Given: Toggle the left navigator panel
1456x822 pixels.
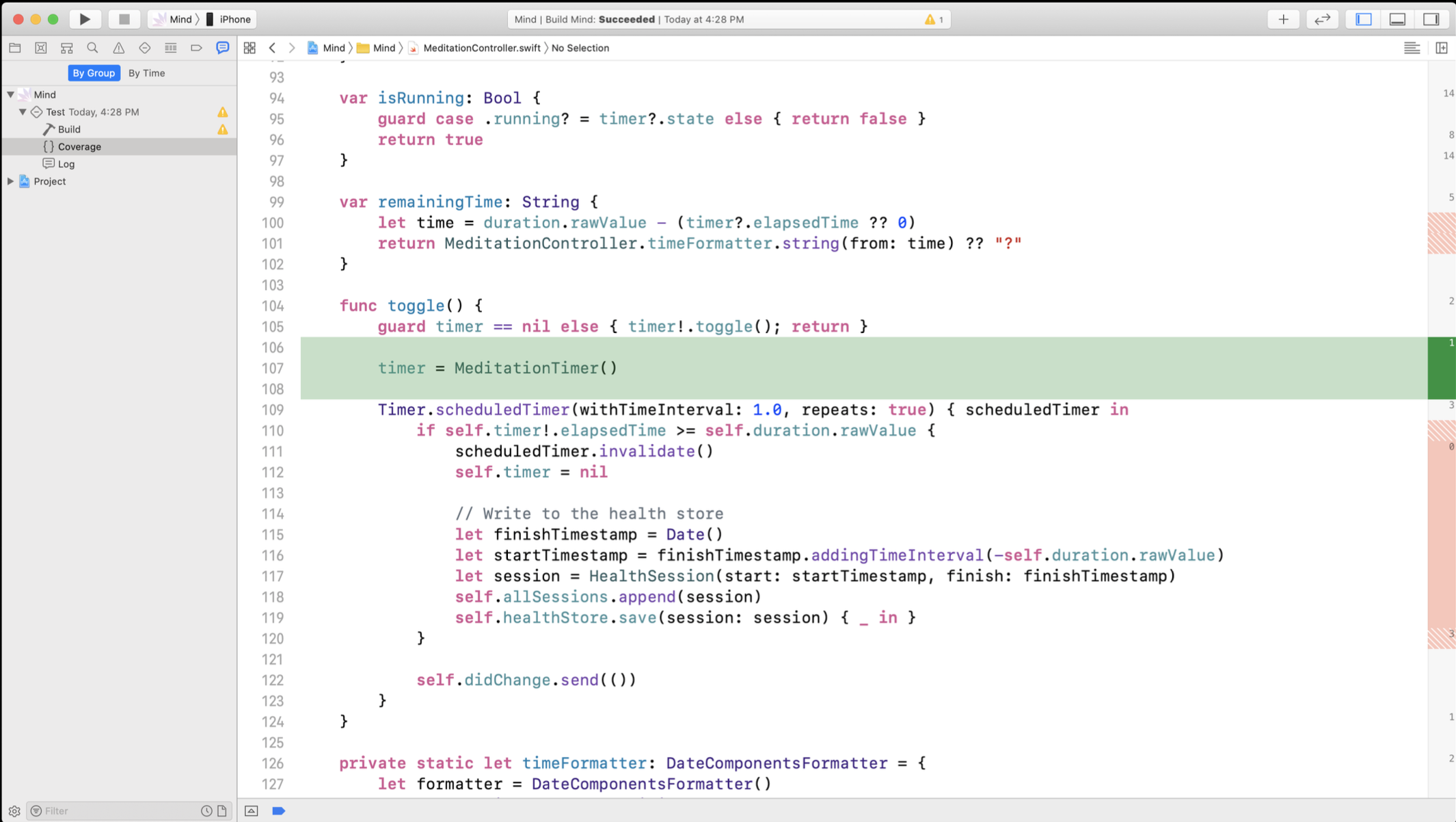Looking at the screenshot, I should tap(1364, 19).
